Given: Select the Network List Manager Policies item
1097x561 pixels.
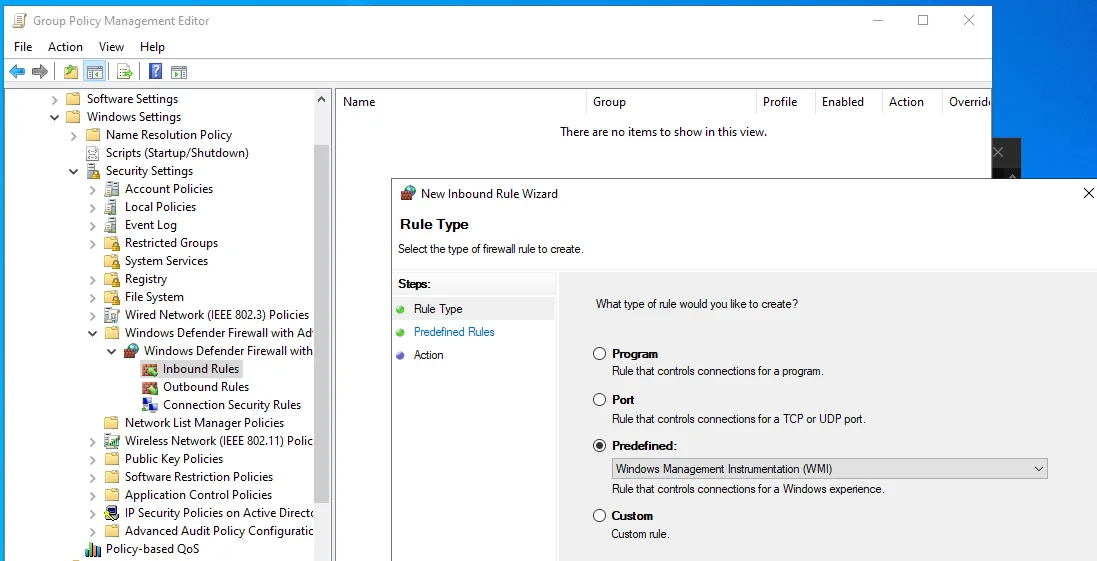Looking at the screenshot, I should point(204,422).
